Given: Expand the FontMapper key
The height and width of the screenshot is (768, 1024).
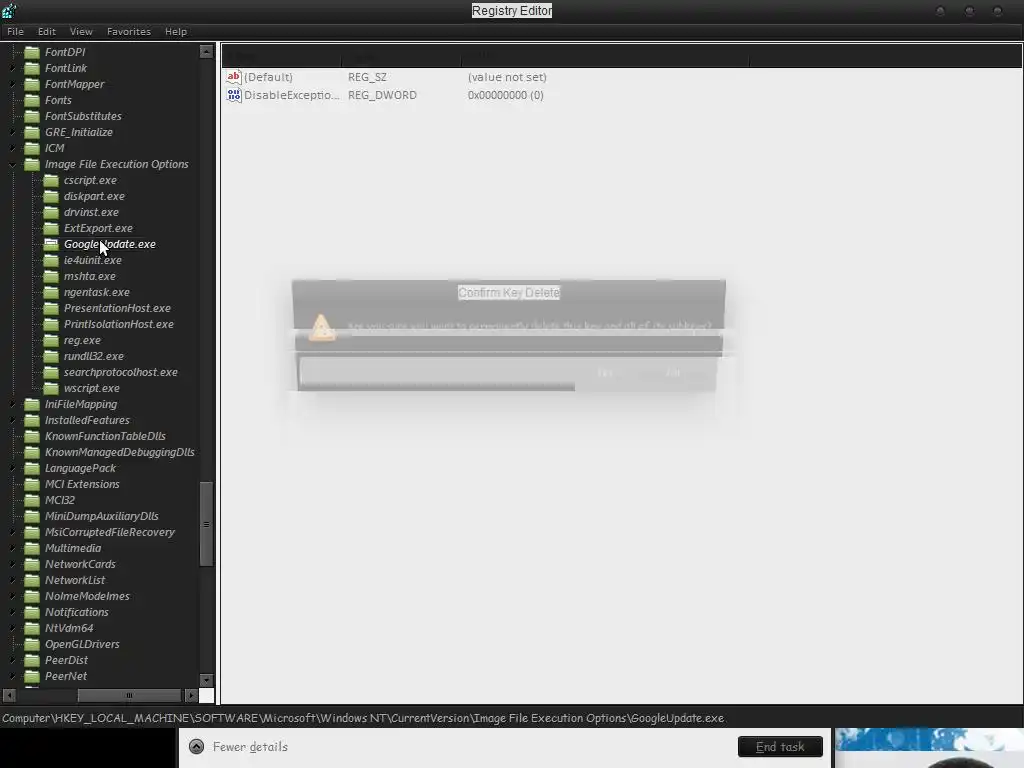Looking at the screenshot, I should [x=12, y=84].
